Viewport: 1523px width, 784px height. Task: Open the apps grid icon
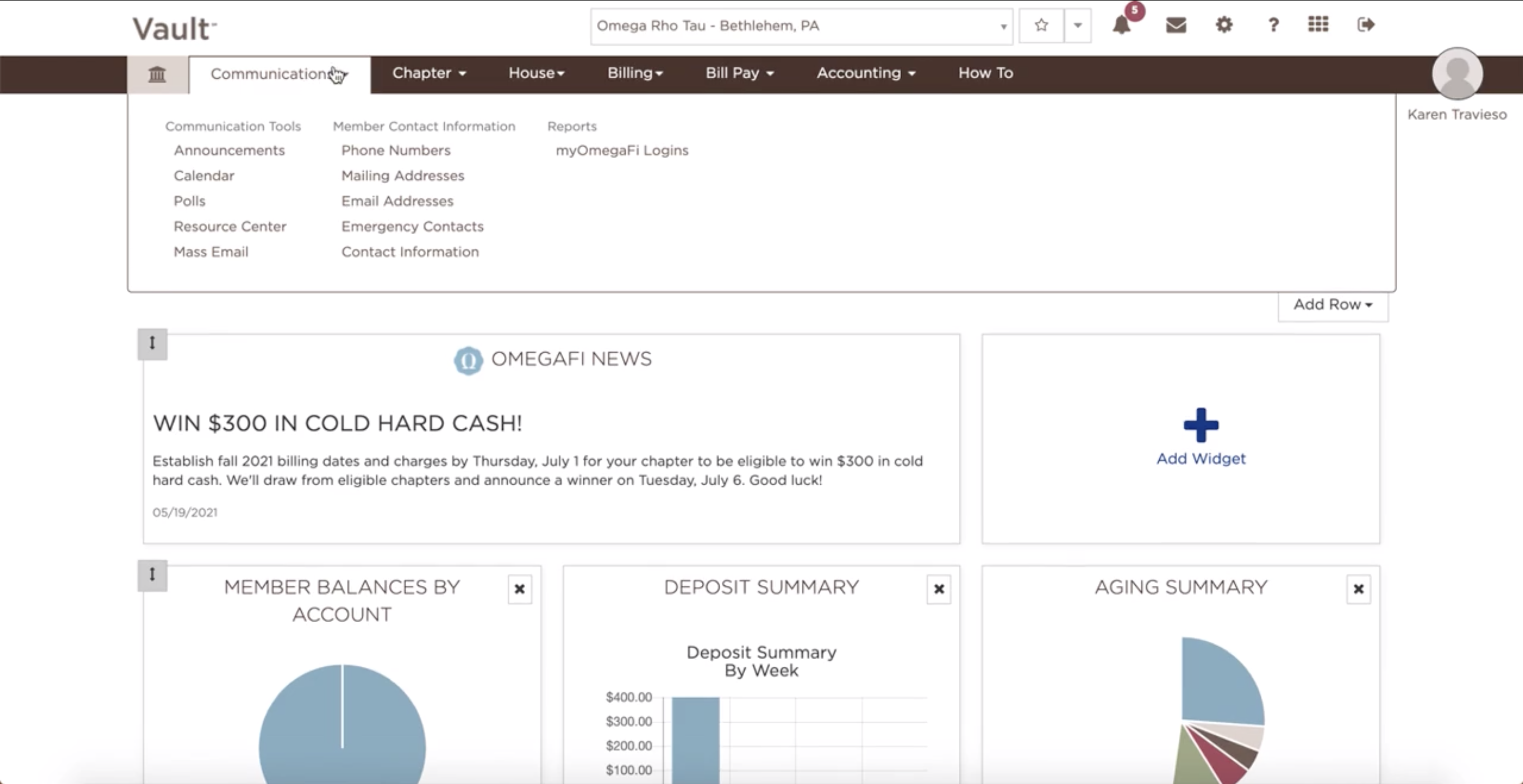1318,24
